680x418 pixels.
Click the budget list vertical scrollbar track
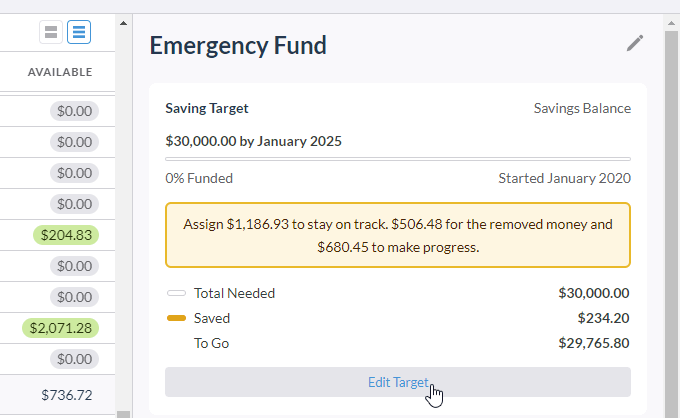tap(124, 217)
